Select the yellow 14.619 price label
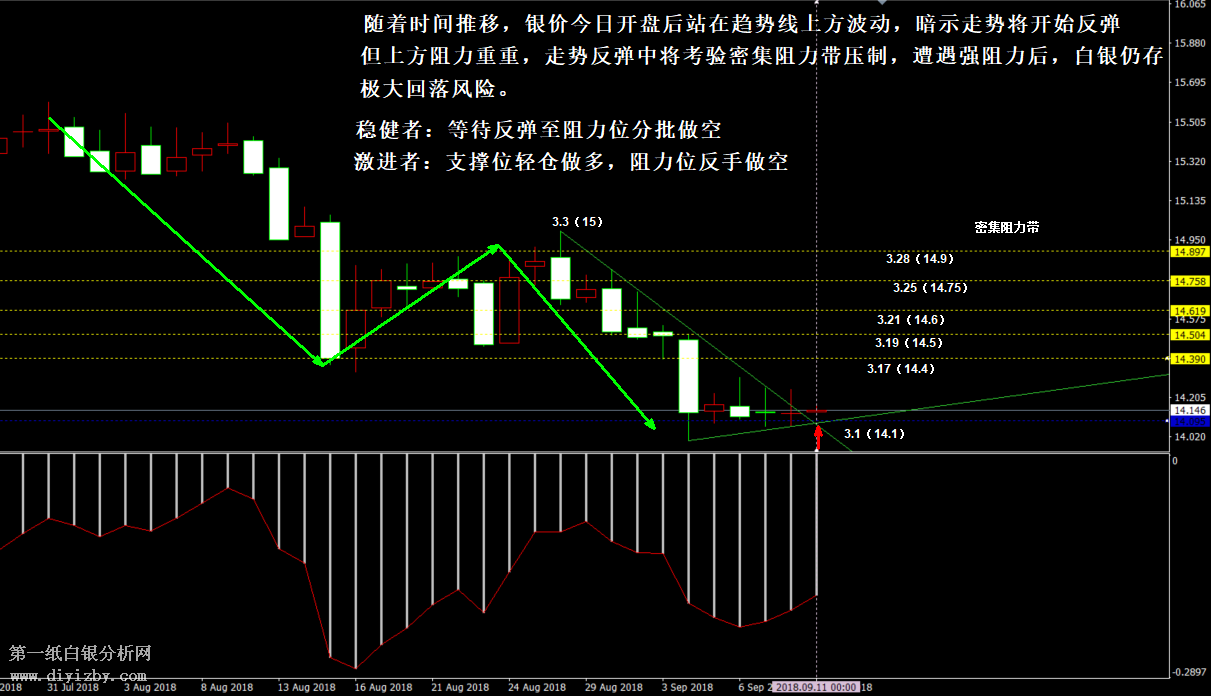 click(1189, 311)
